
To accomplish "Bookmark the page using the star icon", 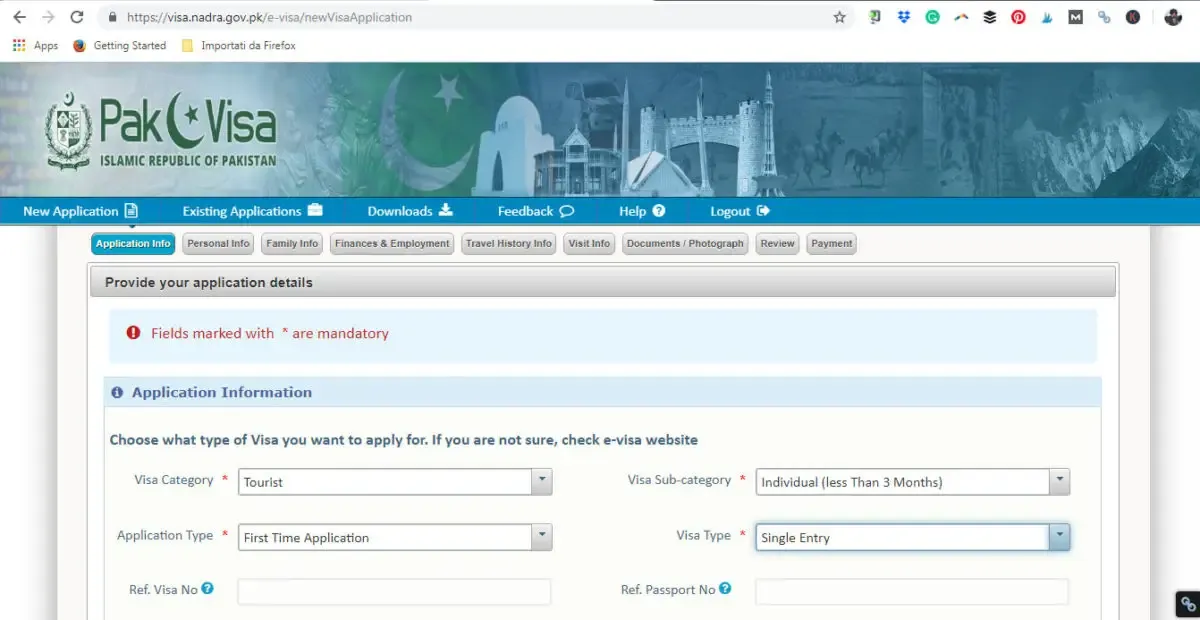I will point(839,17).
